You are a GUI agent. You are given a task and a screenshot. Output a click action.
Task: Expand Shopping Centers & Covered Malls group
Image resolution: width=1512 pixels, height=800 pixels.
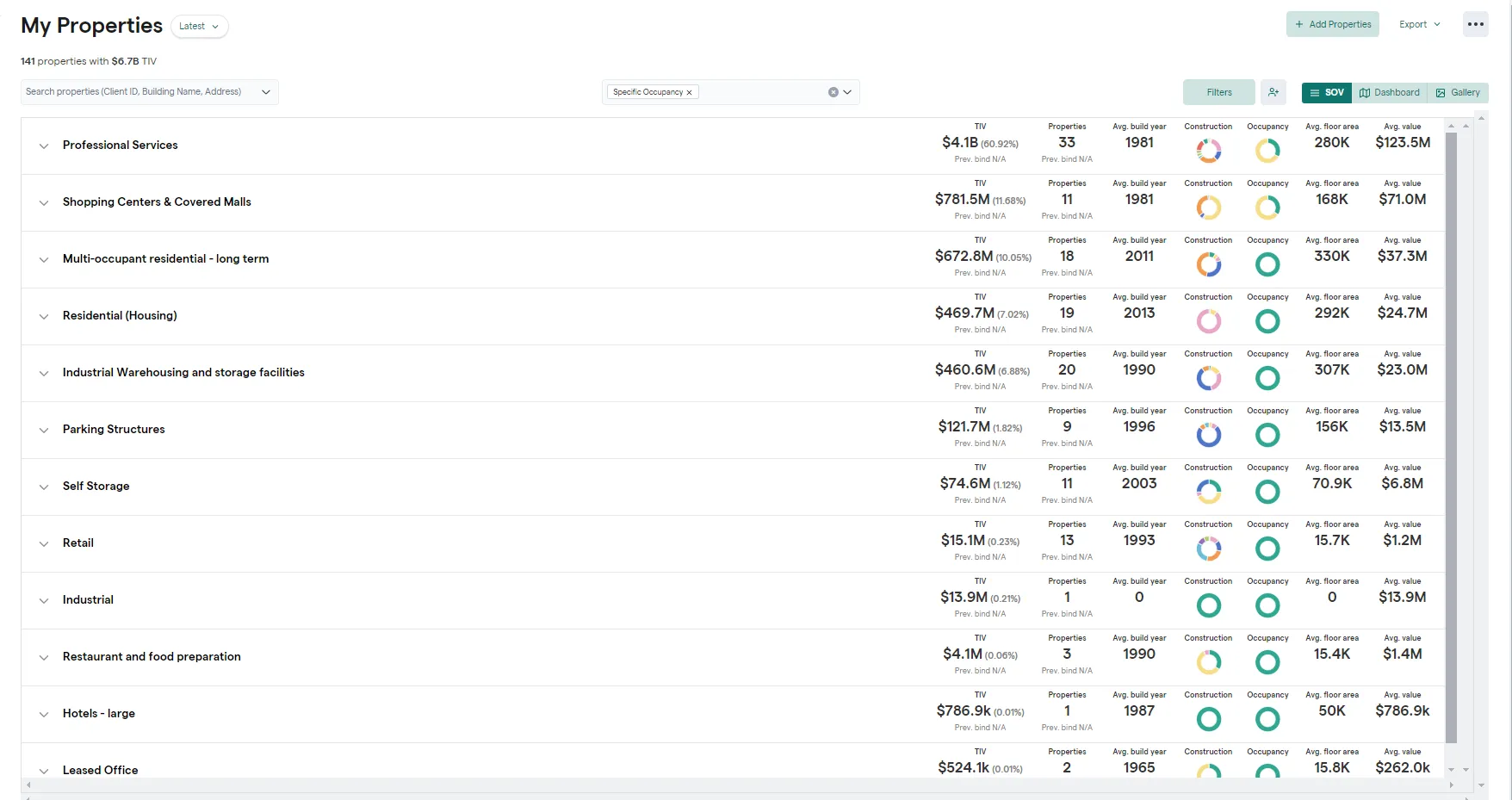(x=44, y=202)
